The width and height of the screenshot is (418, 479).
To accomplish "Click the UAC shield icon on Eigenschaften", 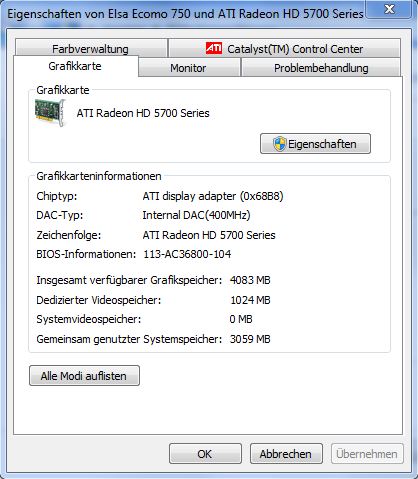I will pos(279,144).
